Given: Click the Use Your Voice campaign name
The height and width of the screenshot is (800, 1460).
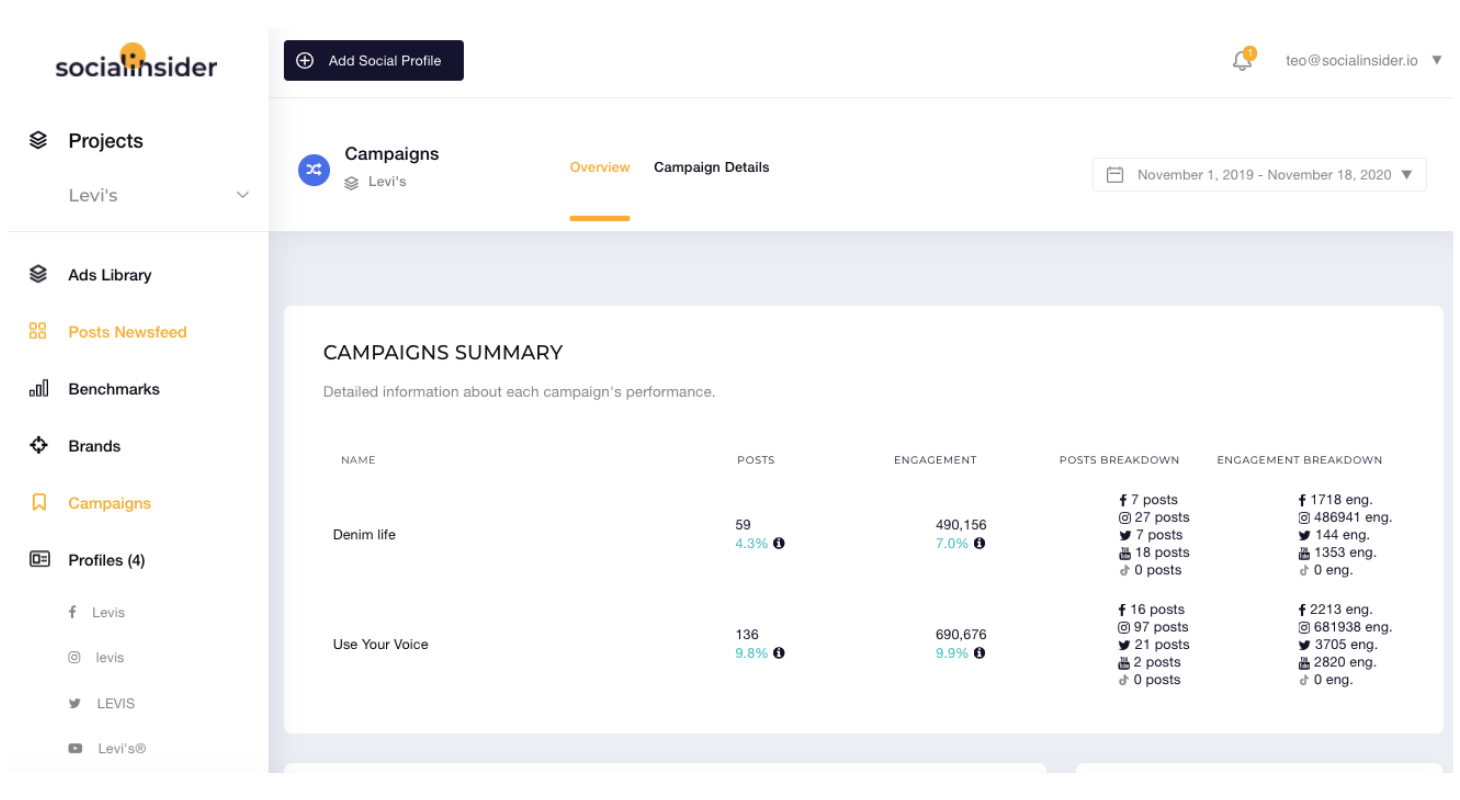Looking at the screenshot, I should (x=380, y=644).
